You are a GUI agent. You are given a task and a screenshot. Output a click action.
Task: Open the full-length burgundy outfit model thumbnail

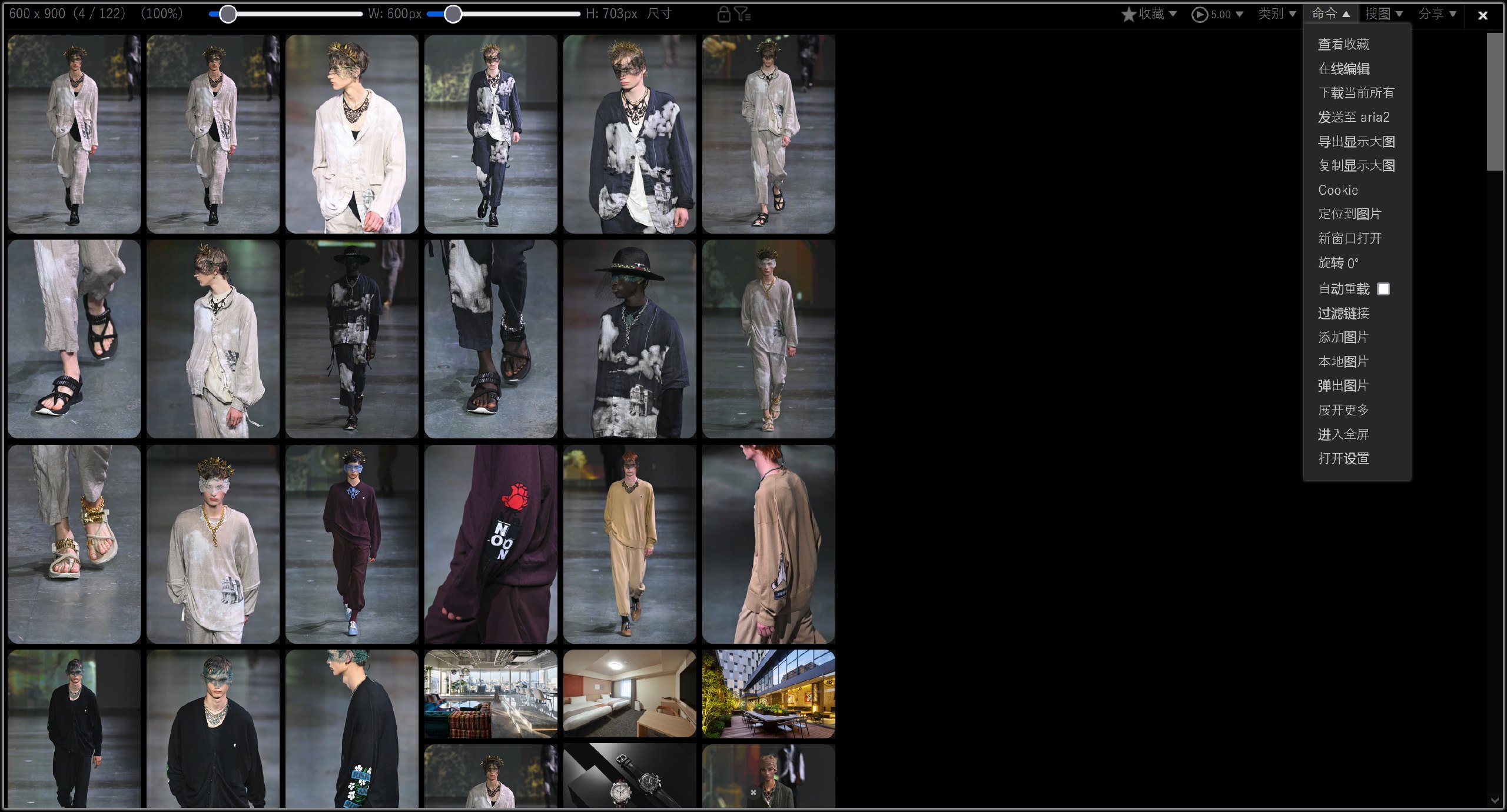pyautogui.click(x=352, y=544)
